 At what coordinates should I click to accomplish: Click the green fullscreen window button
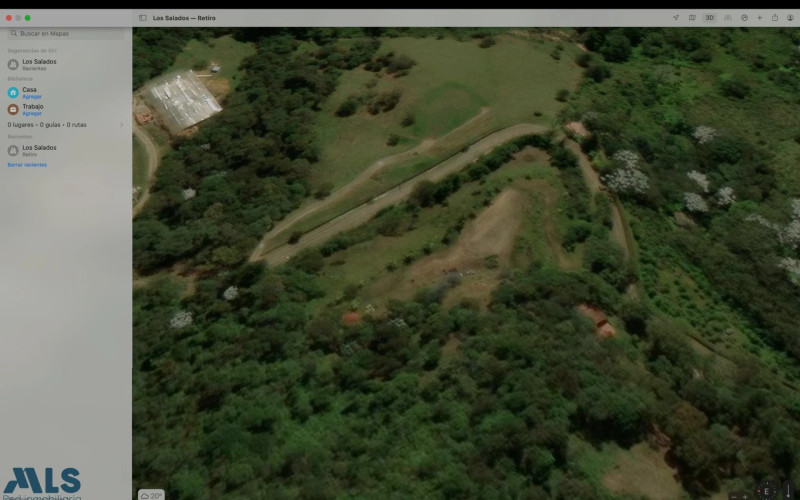point(28,18)
